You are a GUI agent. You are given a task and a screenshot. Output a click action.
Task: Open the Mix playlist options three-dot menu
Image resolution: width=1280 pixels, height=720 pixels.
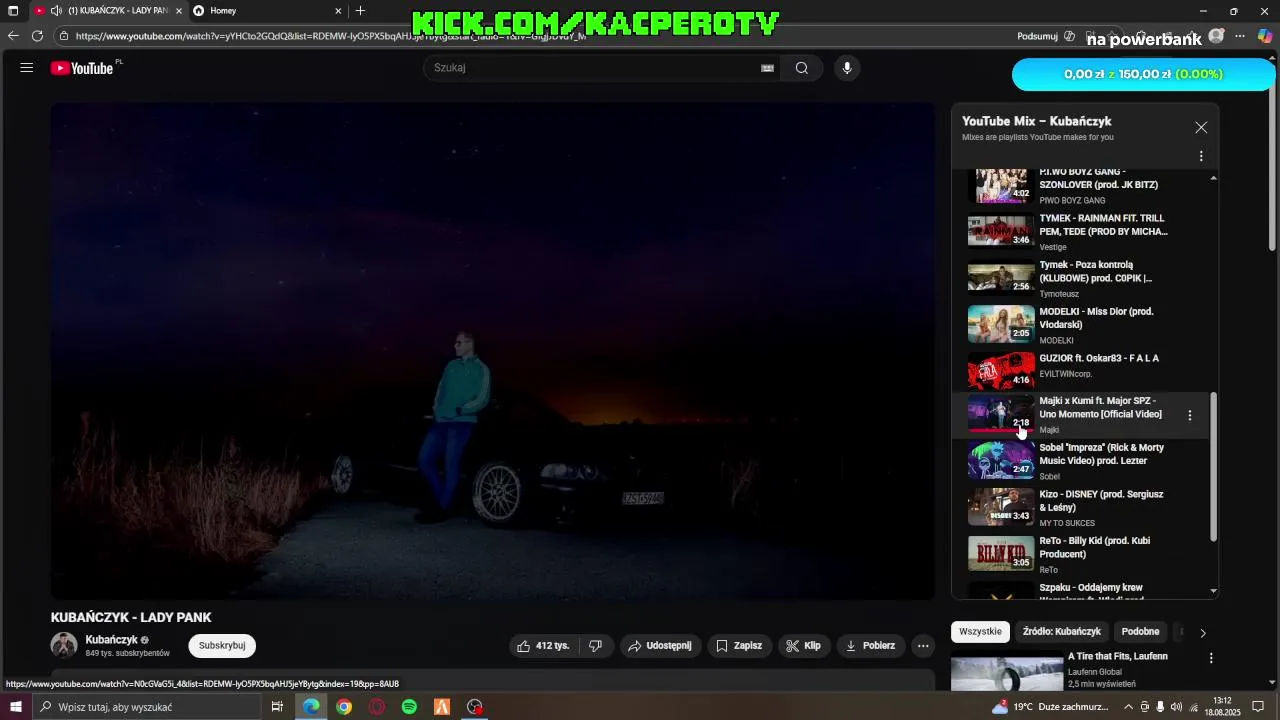click(1201, 156)
